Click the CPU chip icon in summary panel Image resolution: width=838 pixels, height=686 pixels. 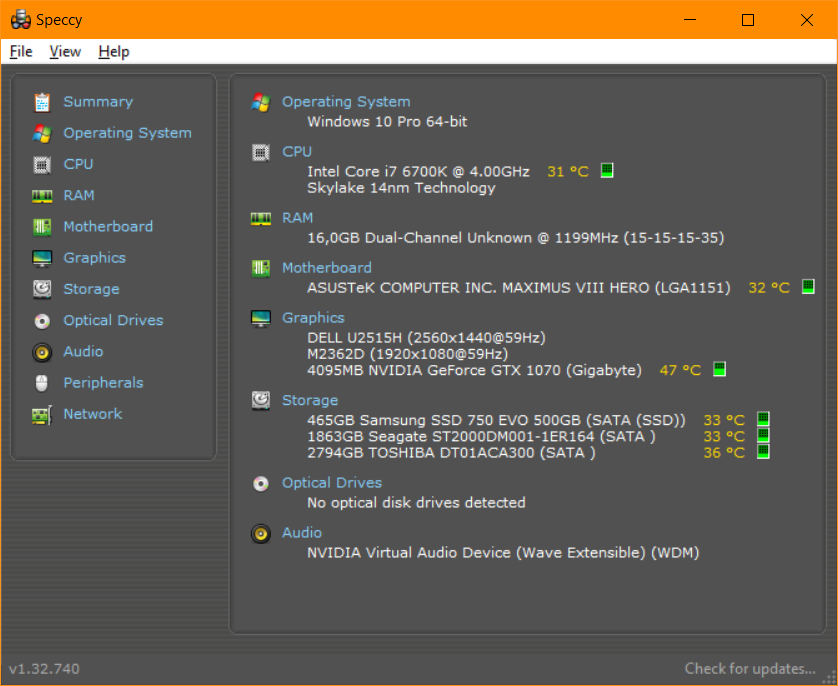261,153
